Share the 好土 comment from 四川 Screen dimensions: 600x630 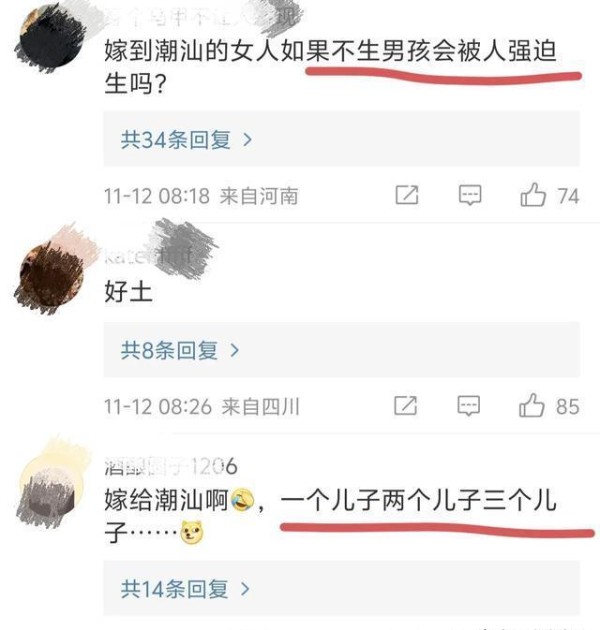[x=405, y=405]
